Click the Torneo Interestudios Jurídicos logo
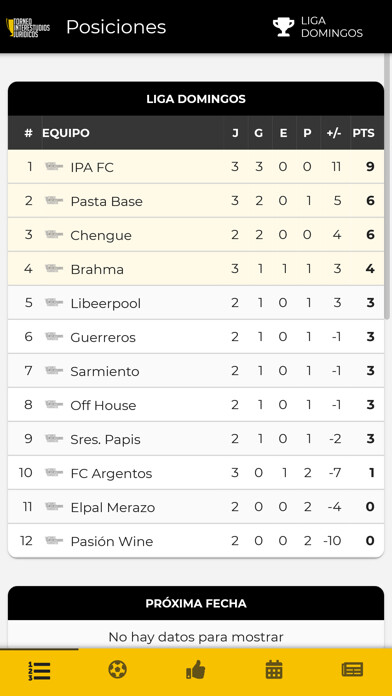This screenshot has height=696, width=392. [28, 27]
